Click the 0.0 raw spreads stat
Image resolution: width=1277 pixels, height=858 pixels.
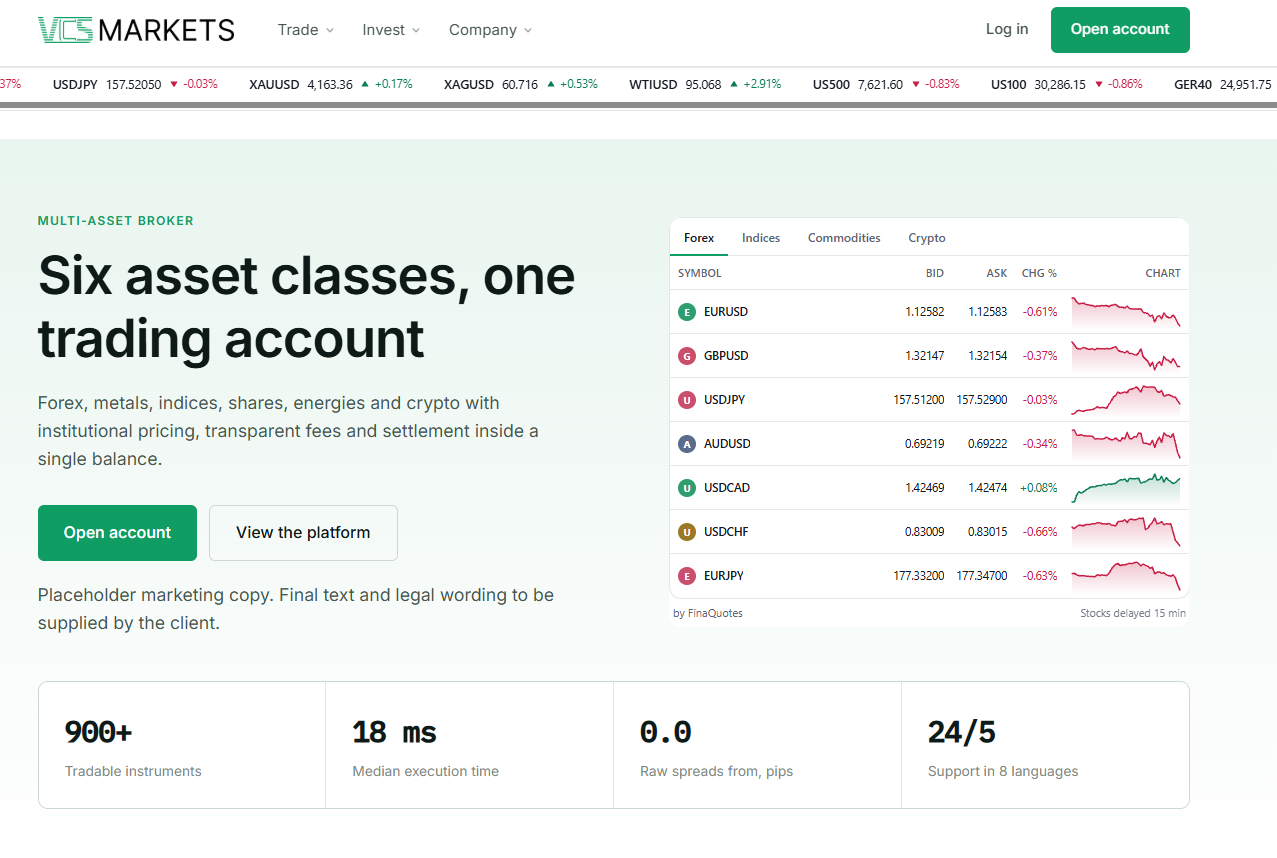[x=758, y=746]
